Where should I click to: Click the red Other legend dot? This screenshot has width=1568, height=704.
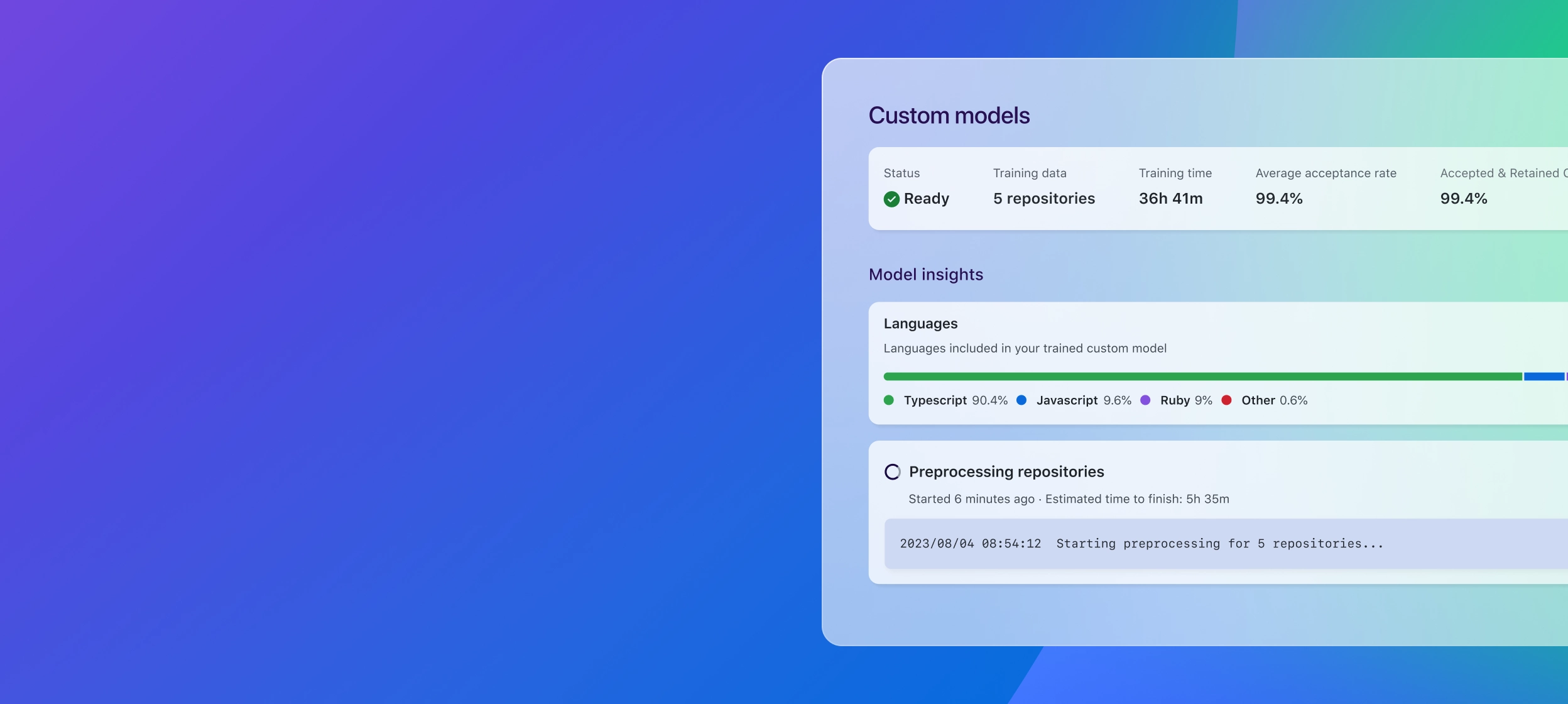pos(1226,400)
